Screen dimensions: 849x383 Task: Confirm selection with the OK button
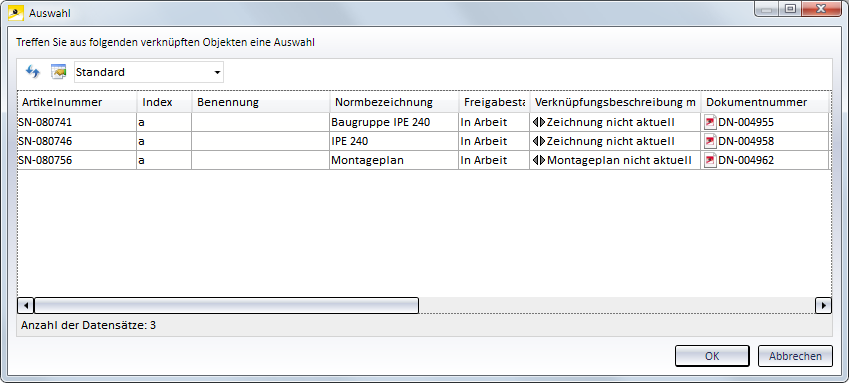coord(712,356)
